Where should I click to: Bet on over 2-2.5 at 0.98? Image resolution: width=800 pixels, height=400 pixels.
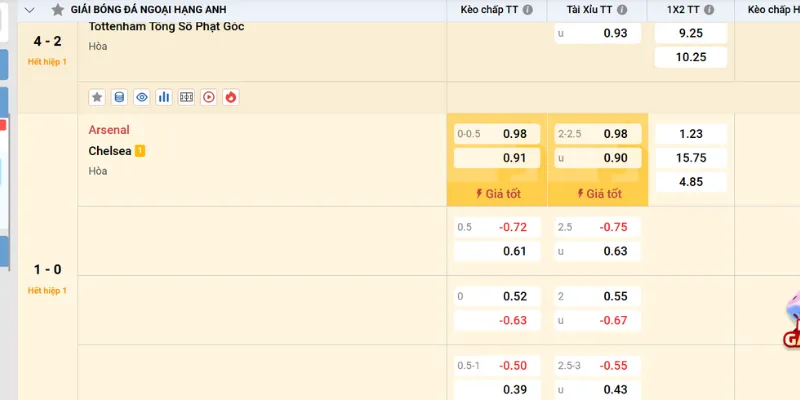[x=598, y=134]
